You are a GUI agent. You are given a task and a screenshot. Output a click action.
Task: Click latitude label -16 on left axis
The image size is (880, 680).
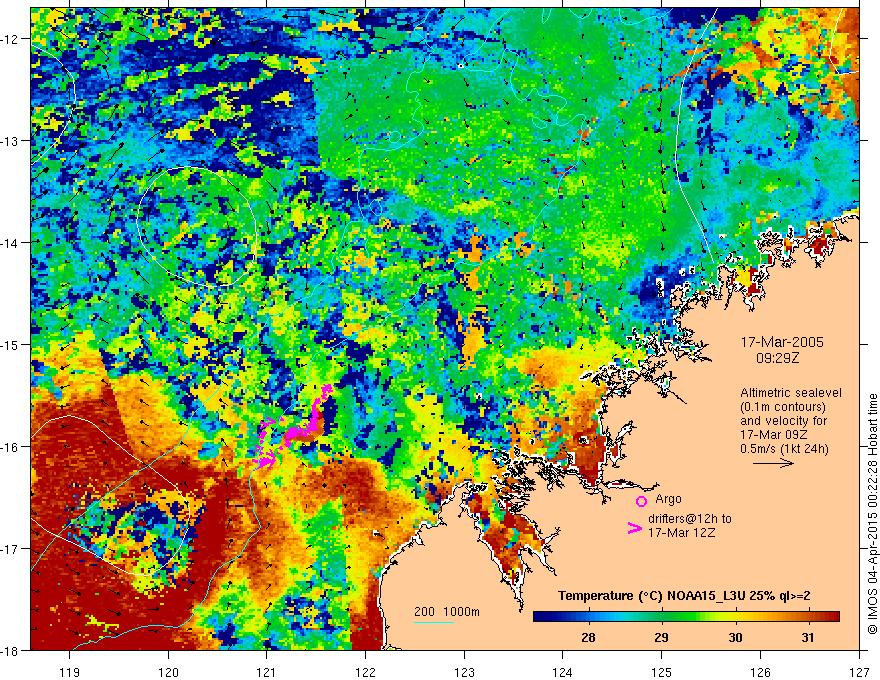click(10, 447)
